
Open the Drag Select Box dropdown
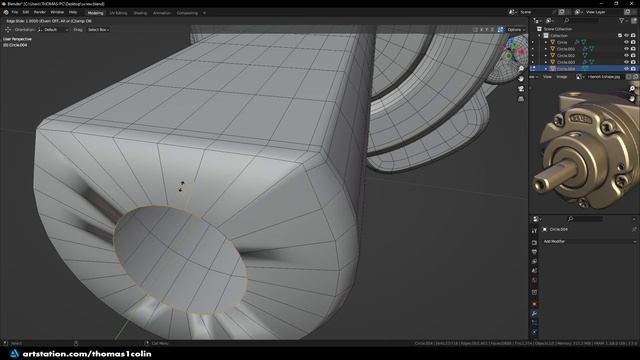coord(98,30)
